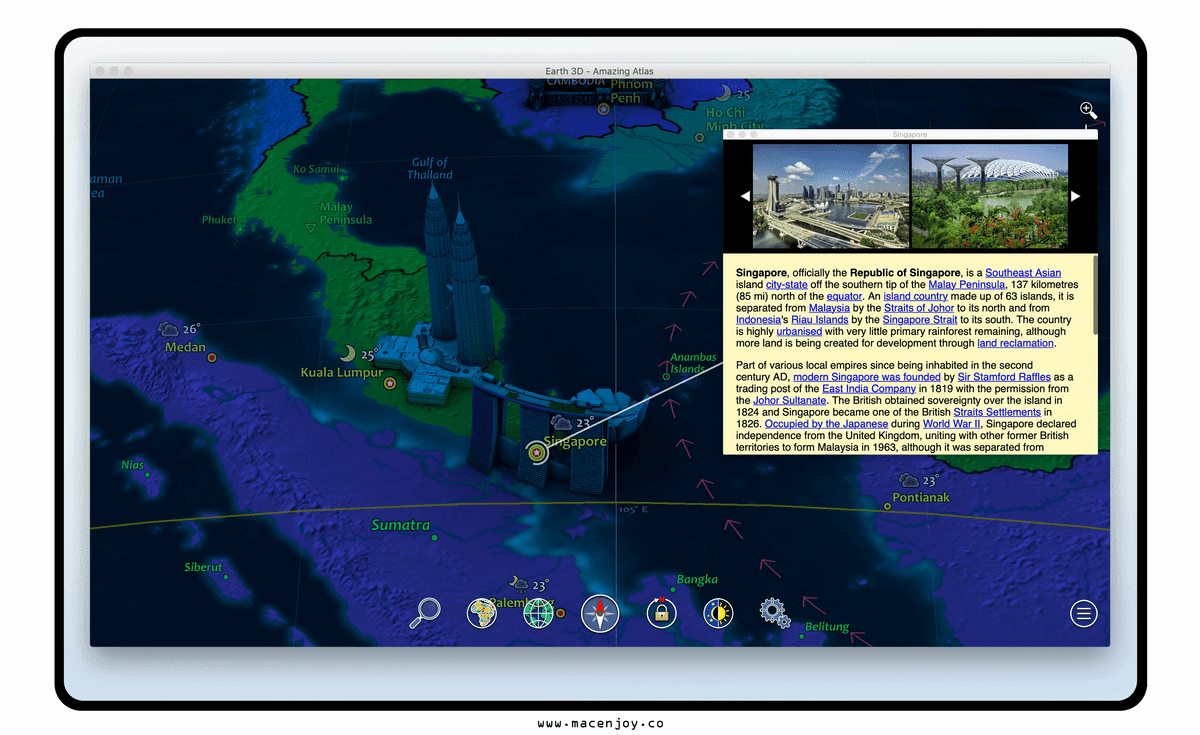Open the Sir Stamford Raffles link

(x=1004, y=377)
